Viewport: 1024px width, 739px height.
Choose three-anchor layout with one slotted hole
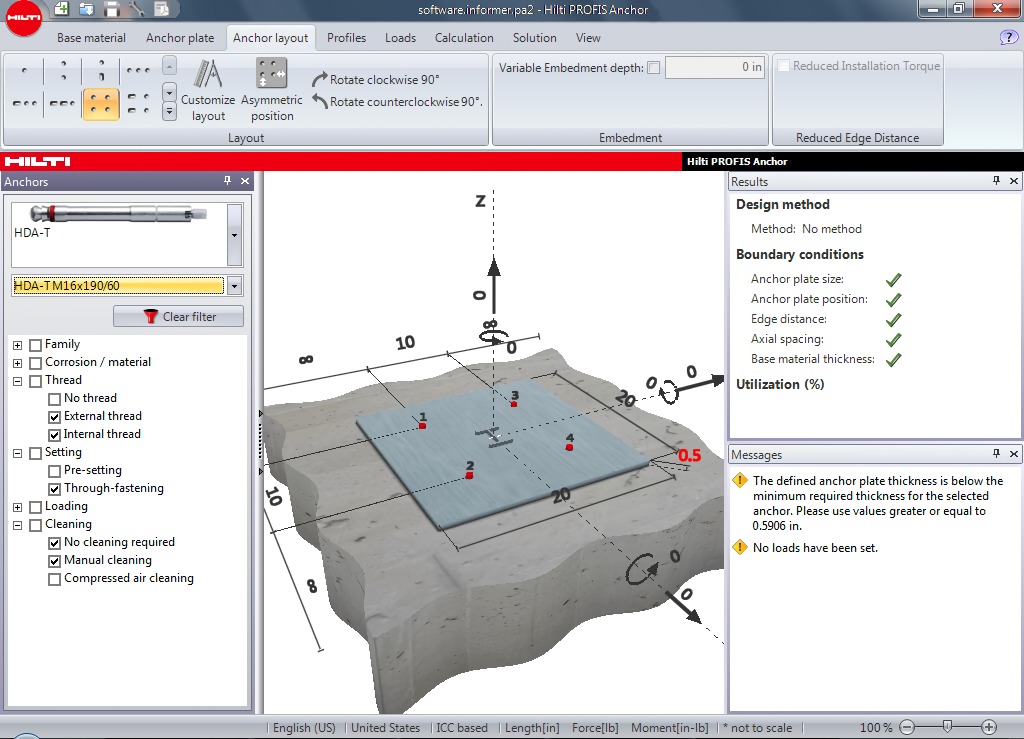pos(25,104)
